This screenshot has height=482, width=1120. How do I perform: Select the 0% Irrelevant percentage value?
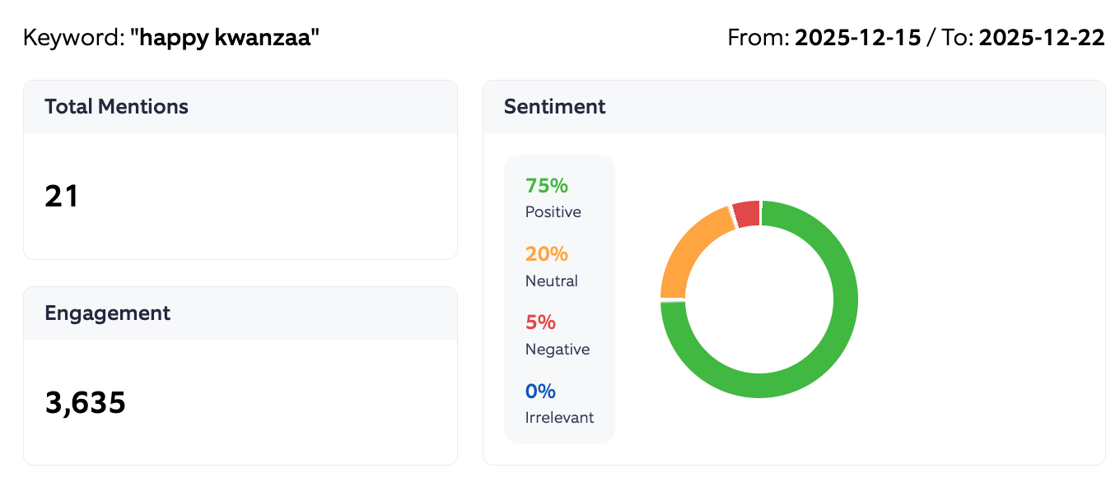pos(540,391)
